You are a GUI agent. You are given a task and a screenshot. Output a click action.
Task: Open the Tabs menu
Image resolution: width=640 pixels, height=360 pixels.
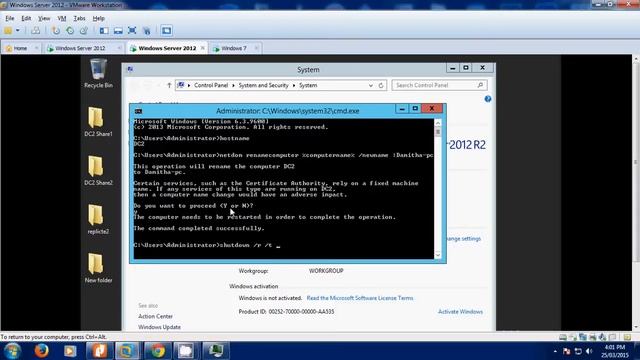[x=79, y=18]
